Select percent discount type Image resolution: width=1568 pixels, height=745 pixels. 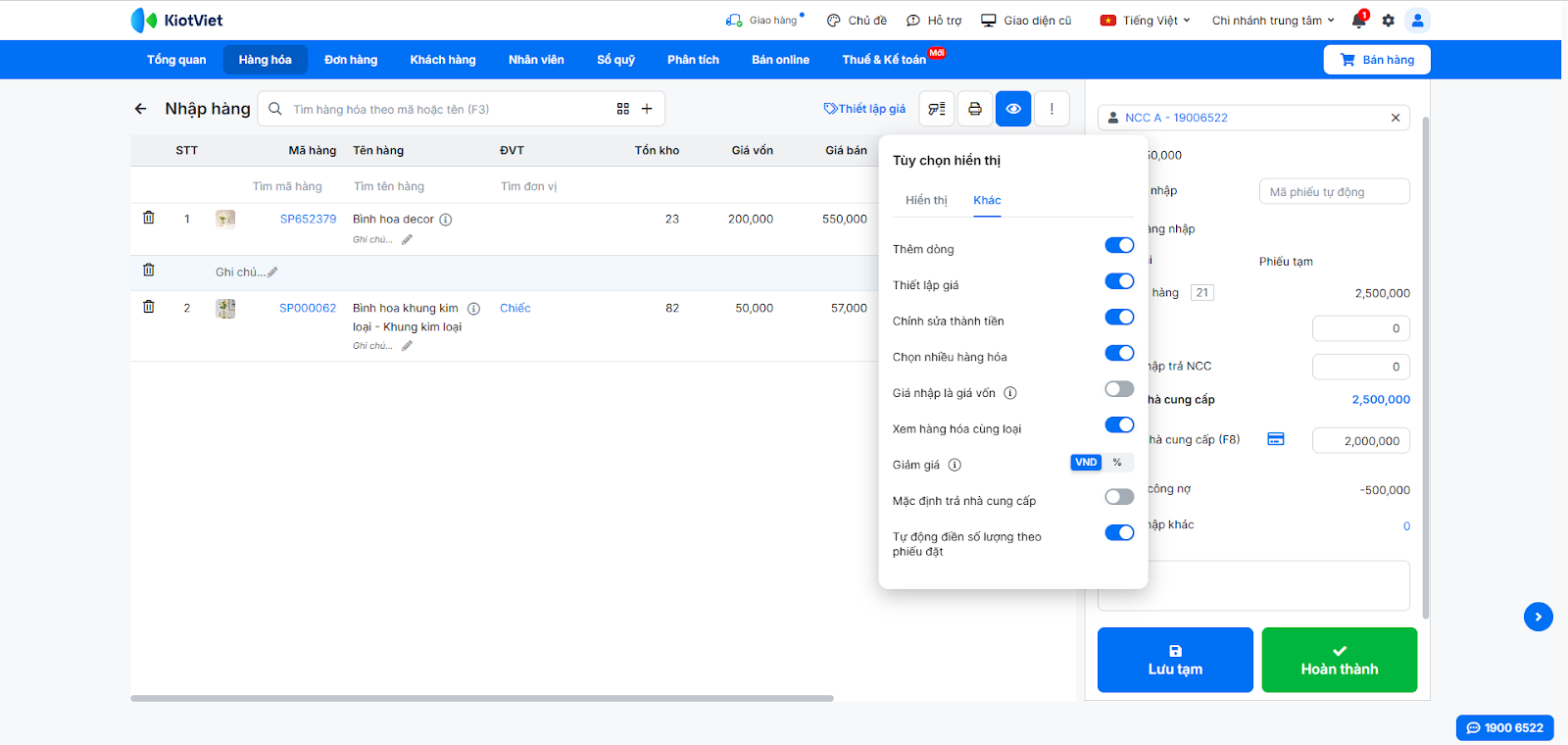[1117, 463]
